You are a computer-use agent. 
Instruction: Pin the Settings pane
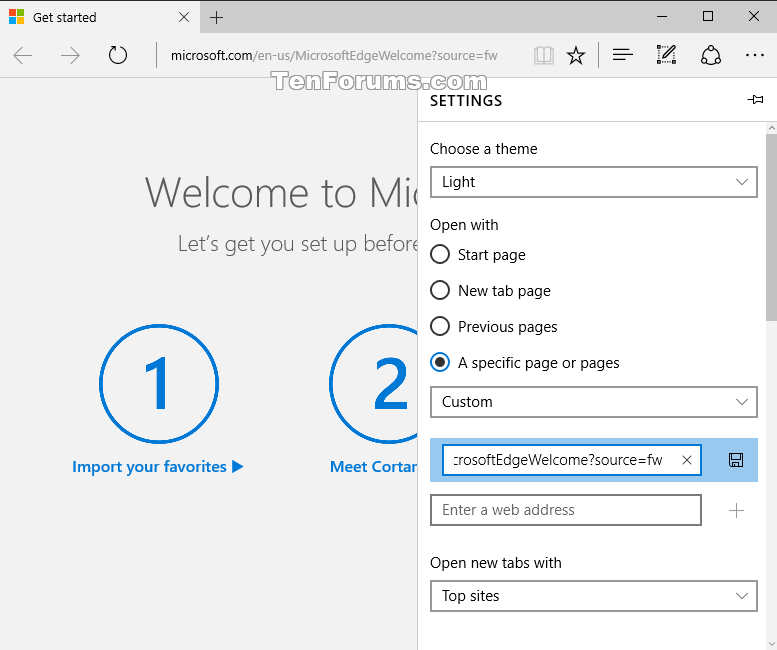coord(755,100)
